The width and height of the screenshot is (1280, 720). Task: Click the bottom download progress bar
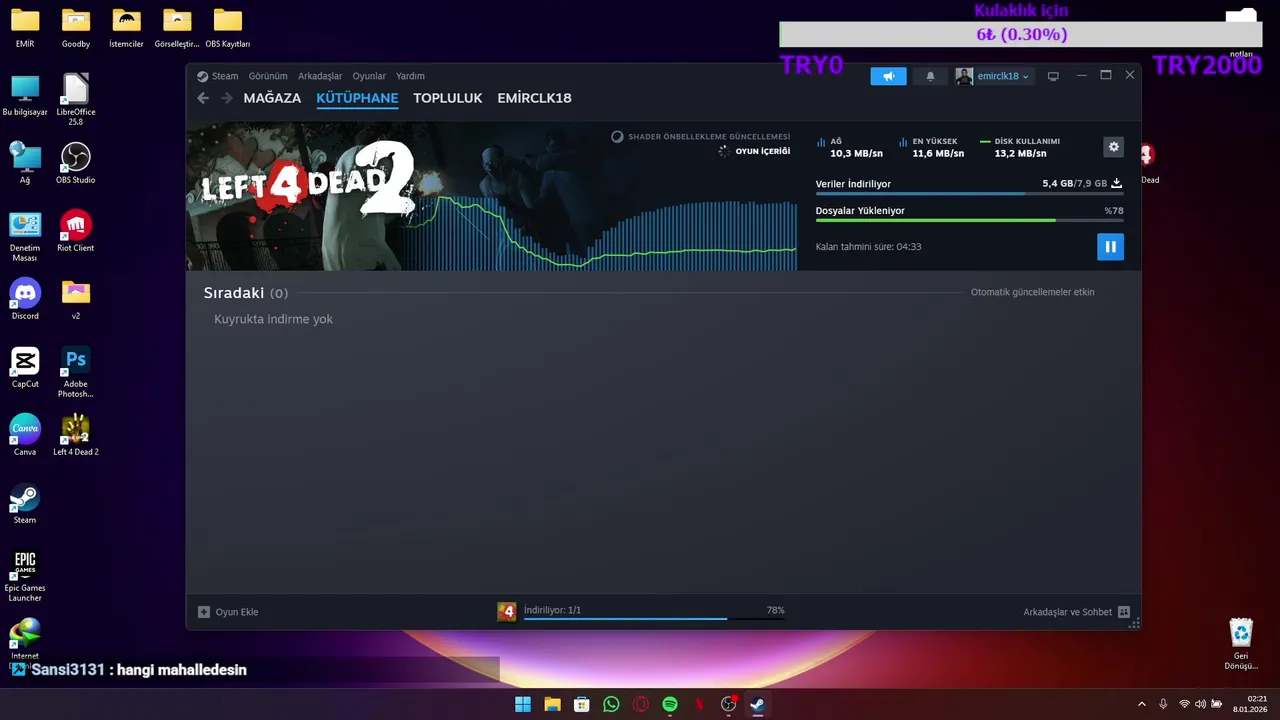point(654,619)
